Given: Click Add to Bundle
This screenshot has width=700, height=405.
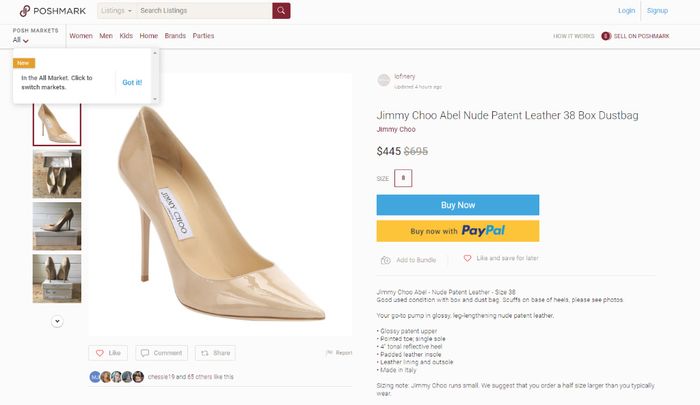Looking at the screenshot, I should coord(408,260).
